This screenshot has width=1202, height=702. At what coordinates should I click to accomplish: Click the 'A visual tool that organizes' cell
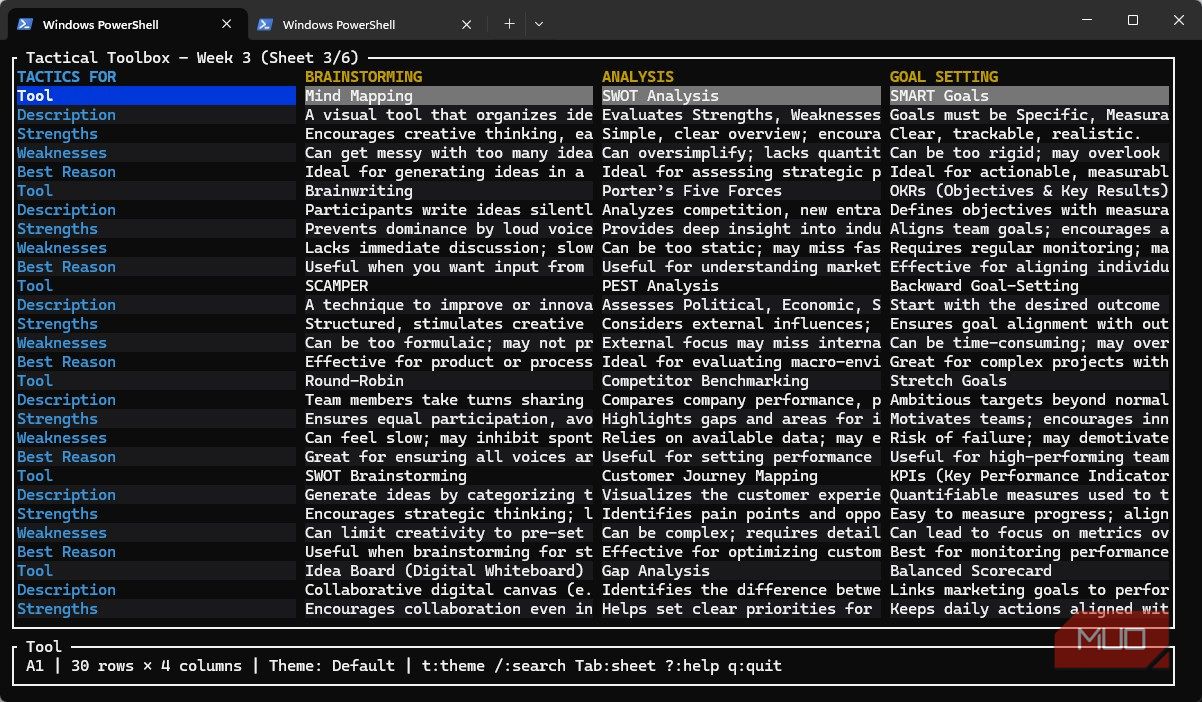tap(449, 115)
